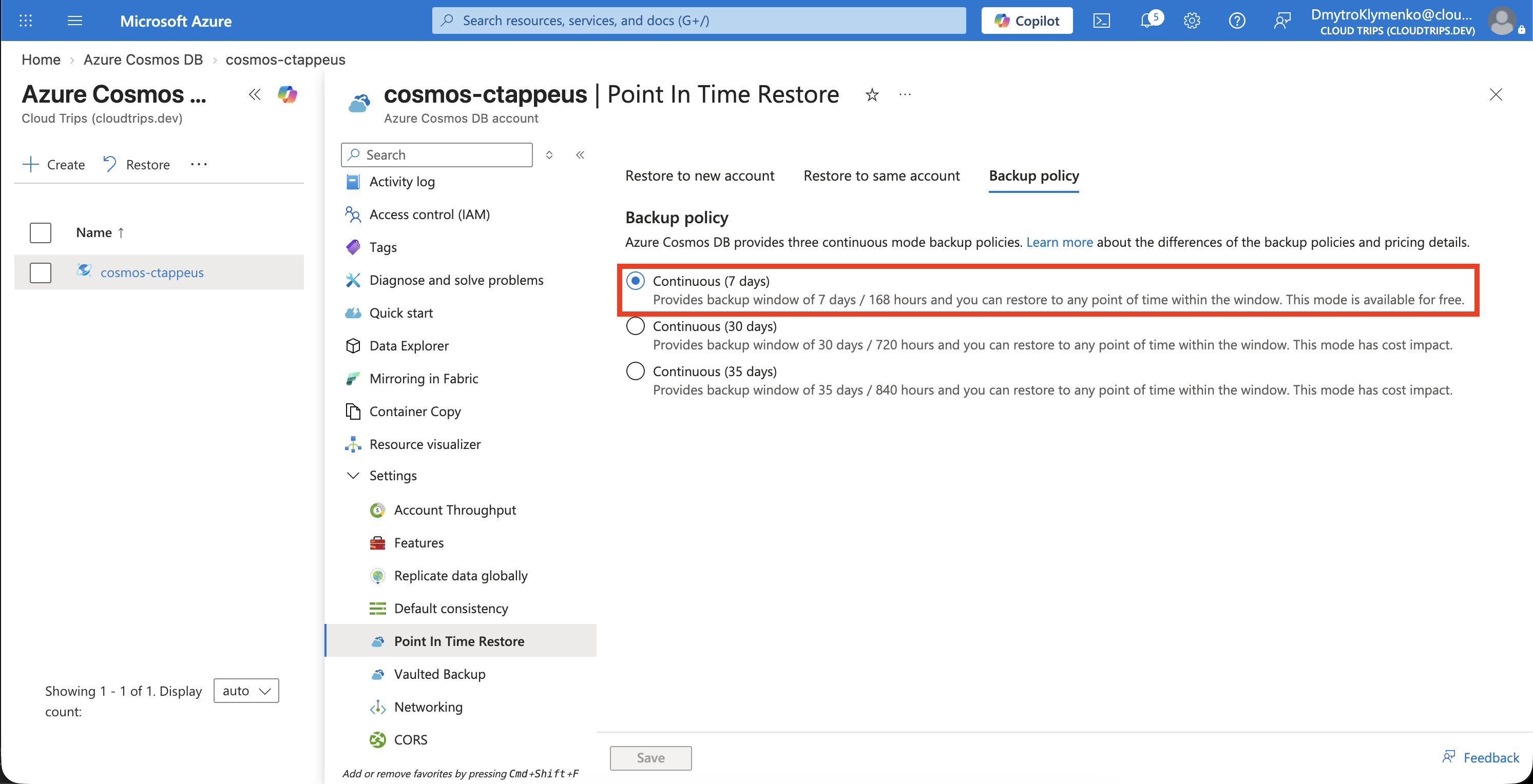Open portal settings gear
Screen dimensions: 1533x784
[x=1192, y=21]
